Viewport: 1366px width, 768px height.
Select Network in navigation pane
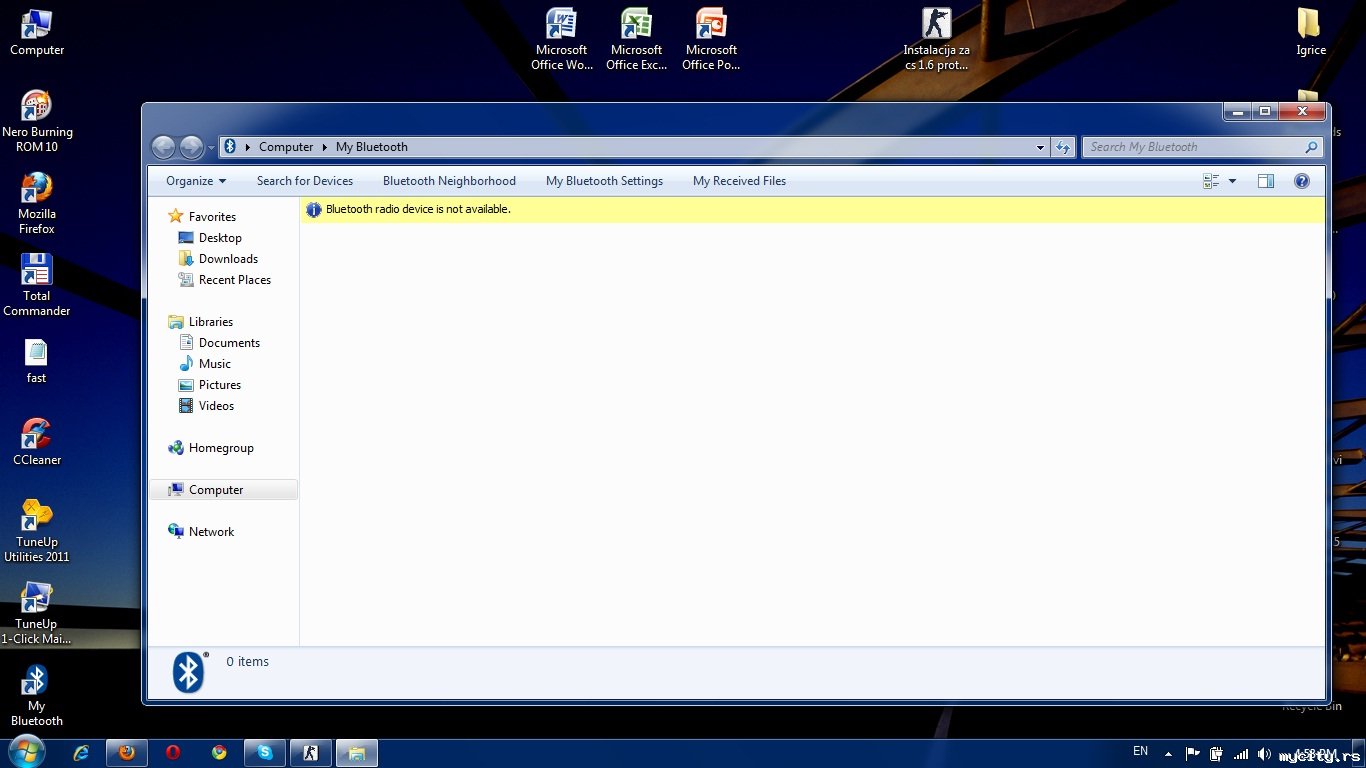coord(211,532)
